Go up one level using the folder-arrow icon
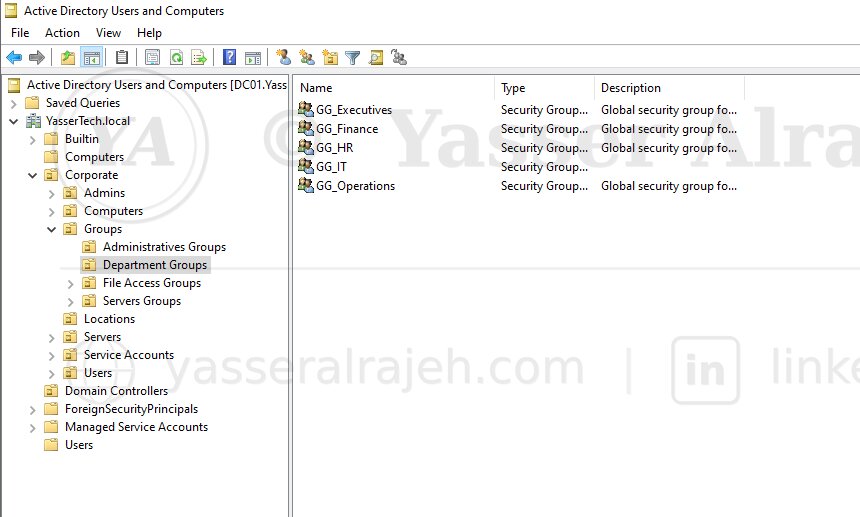This screenshot has height=517, width=860. tap(67, 57)
